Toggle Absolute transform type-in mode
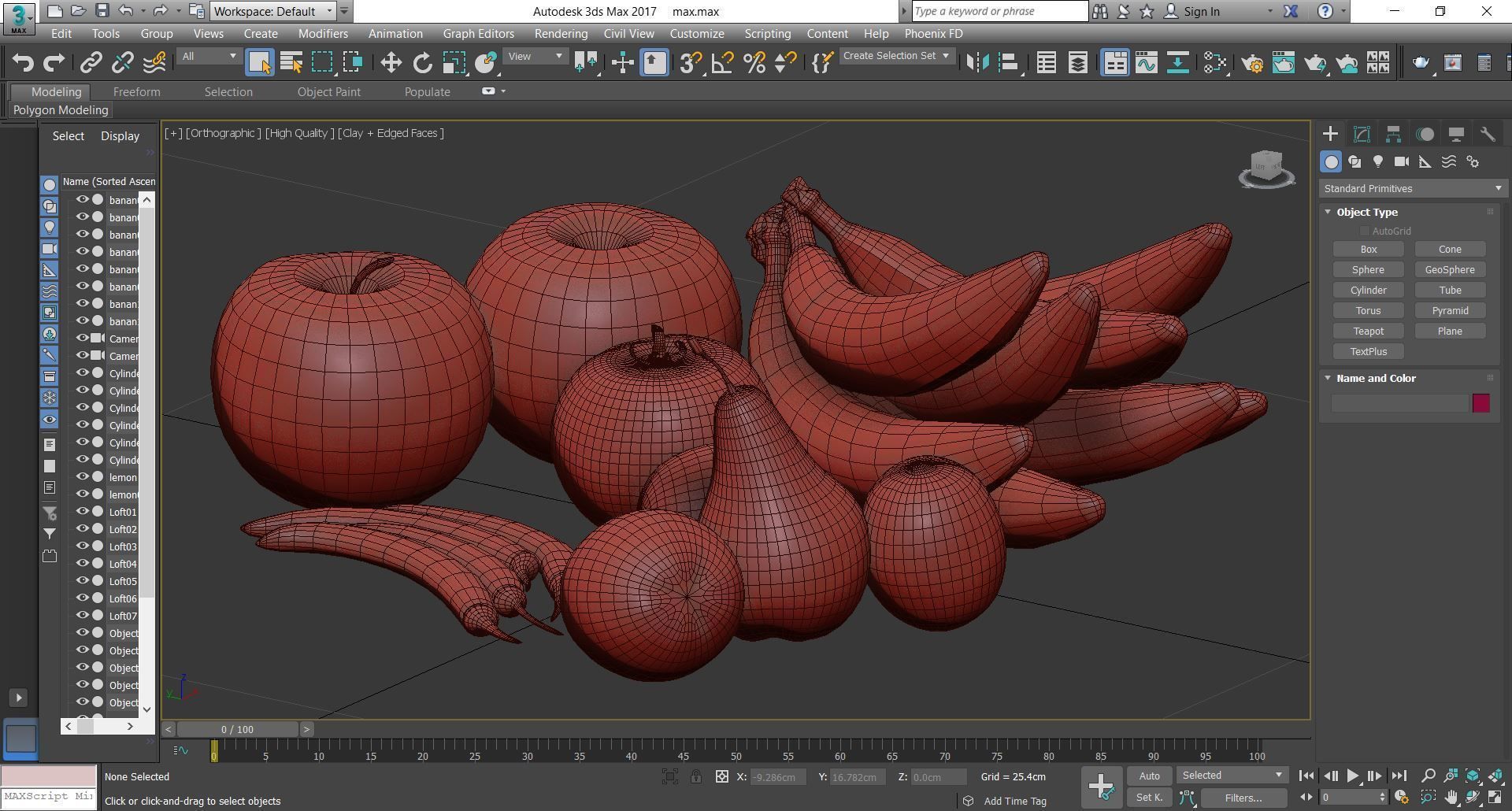Image resolution: width=1512 pixels, height=811 pixels. point(721,776)
